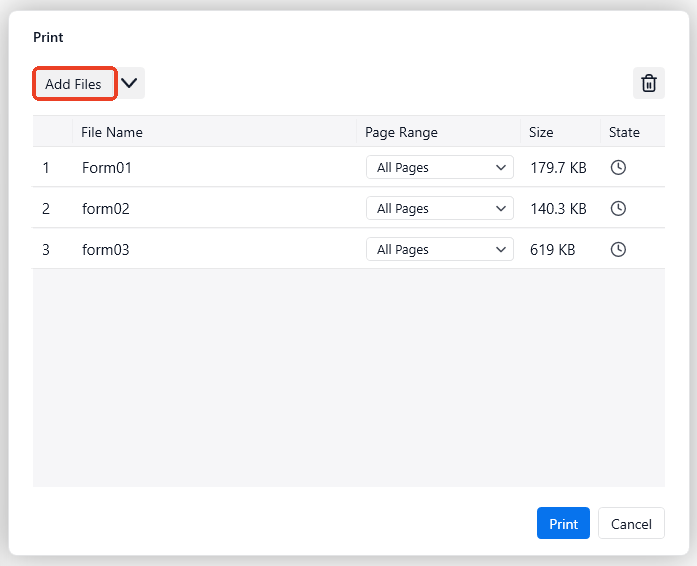
Task: Click the State column header
Action: point(624,132)
